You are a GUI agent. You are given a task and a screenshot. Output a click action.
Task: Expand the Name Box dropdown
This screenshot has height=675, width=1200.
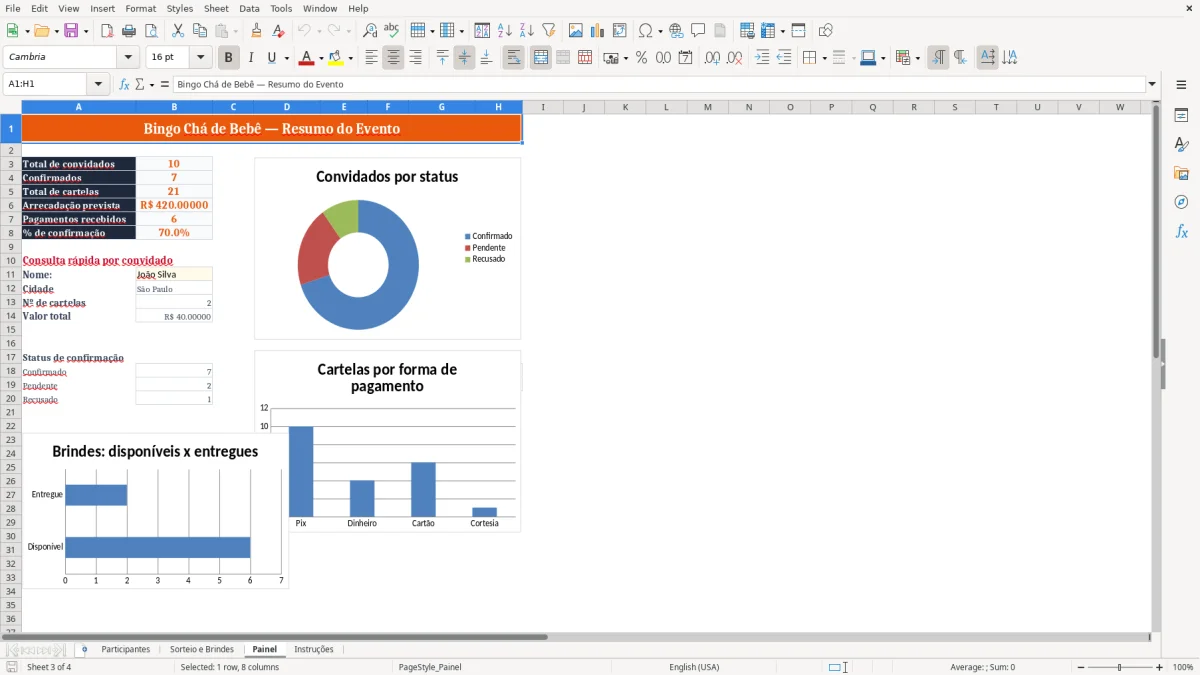98,84
